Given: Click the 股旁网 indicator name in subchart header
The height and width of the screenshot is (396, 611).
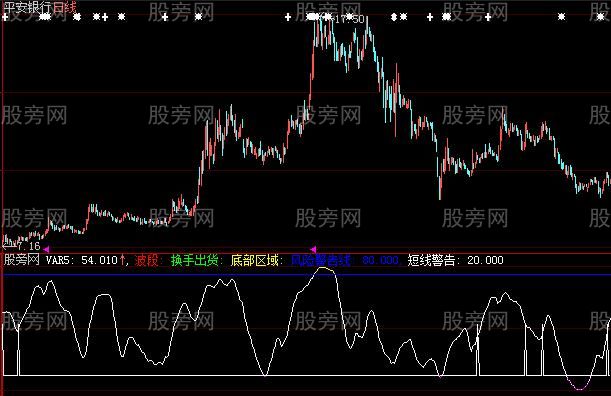Looking at the screenshot, I should coord(22,260).
